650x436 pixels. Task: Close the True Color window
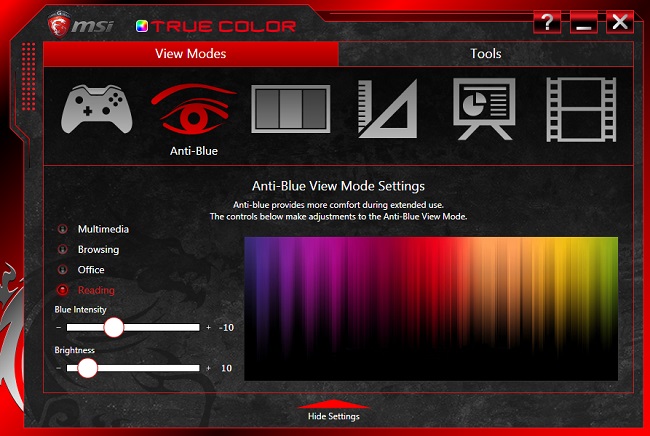pyautogui.click(x=620, y=22)
